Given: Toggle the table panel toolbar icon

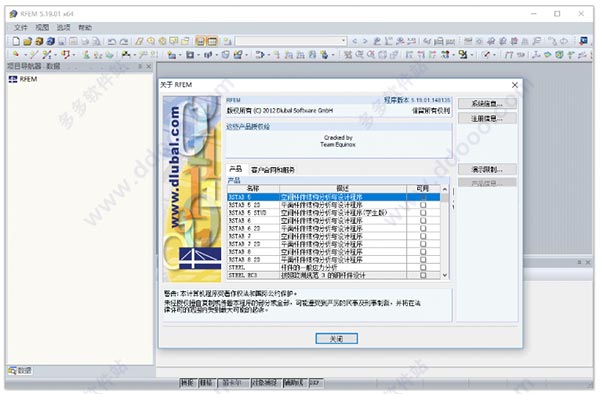Looking at the screenshot, I should (x=212, y=41).
